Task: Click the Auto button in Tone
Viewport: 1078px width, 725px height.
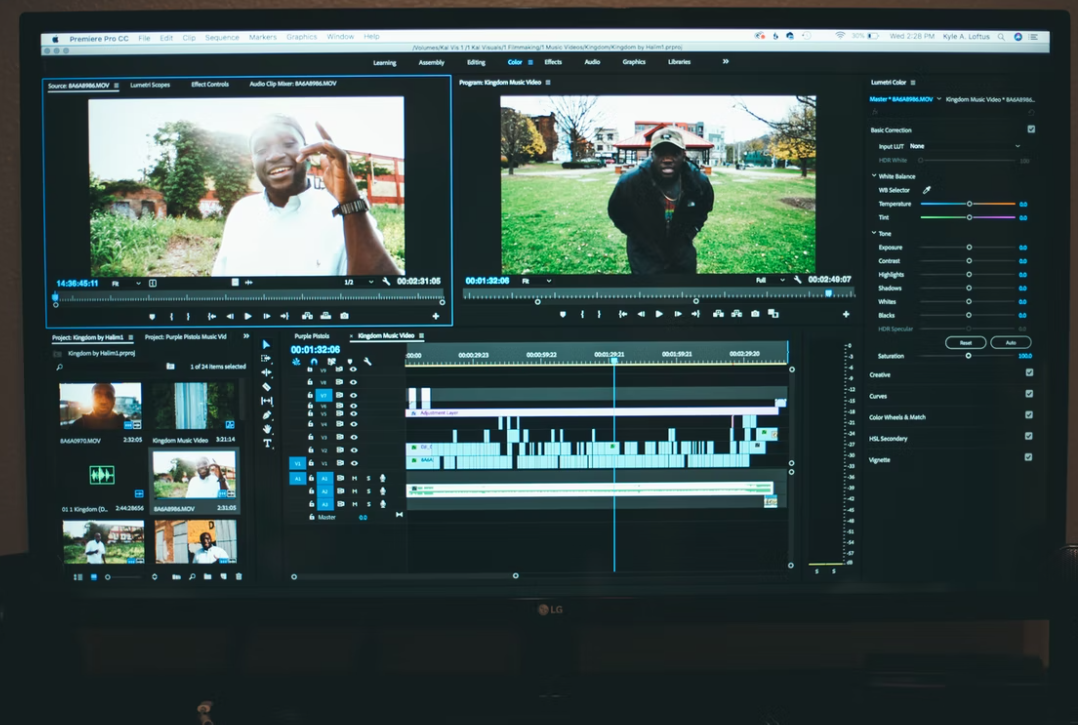Action: (1011, 342)
